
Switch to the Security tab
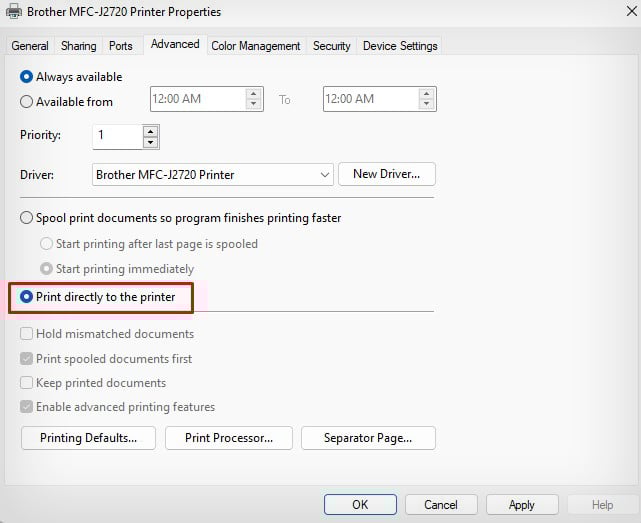332,46
